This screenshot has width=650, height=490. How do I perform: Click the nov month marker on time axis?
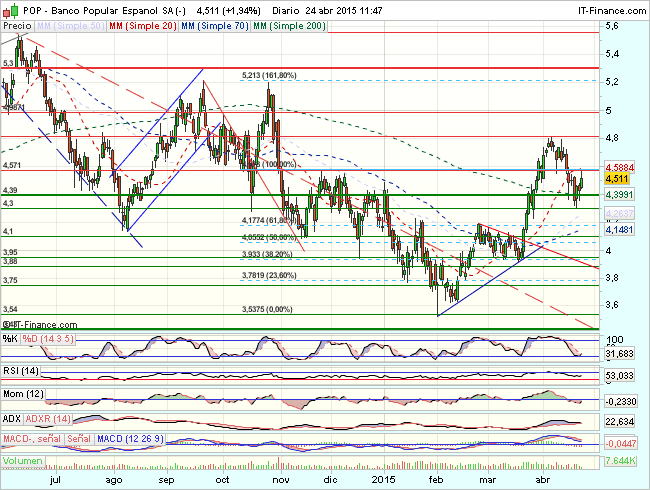[x=281, y=480]
